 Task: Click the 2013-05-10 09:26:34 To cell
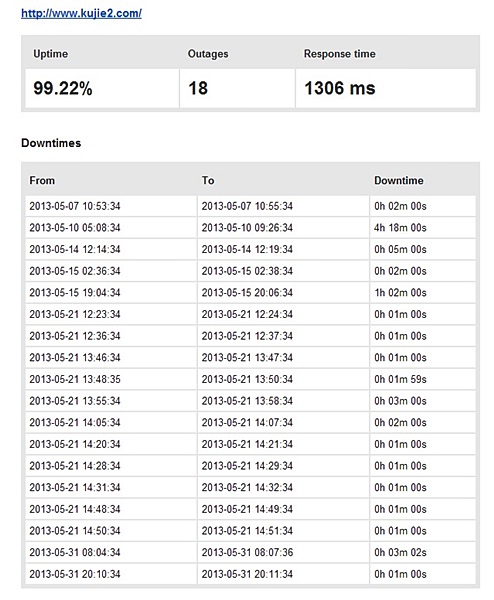(x=283, y=228)
